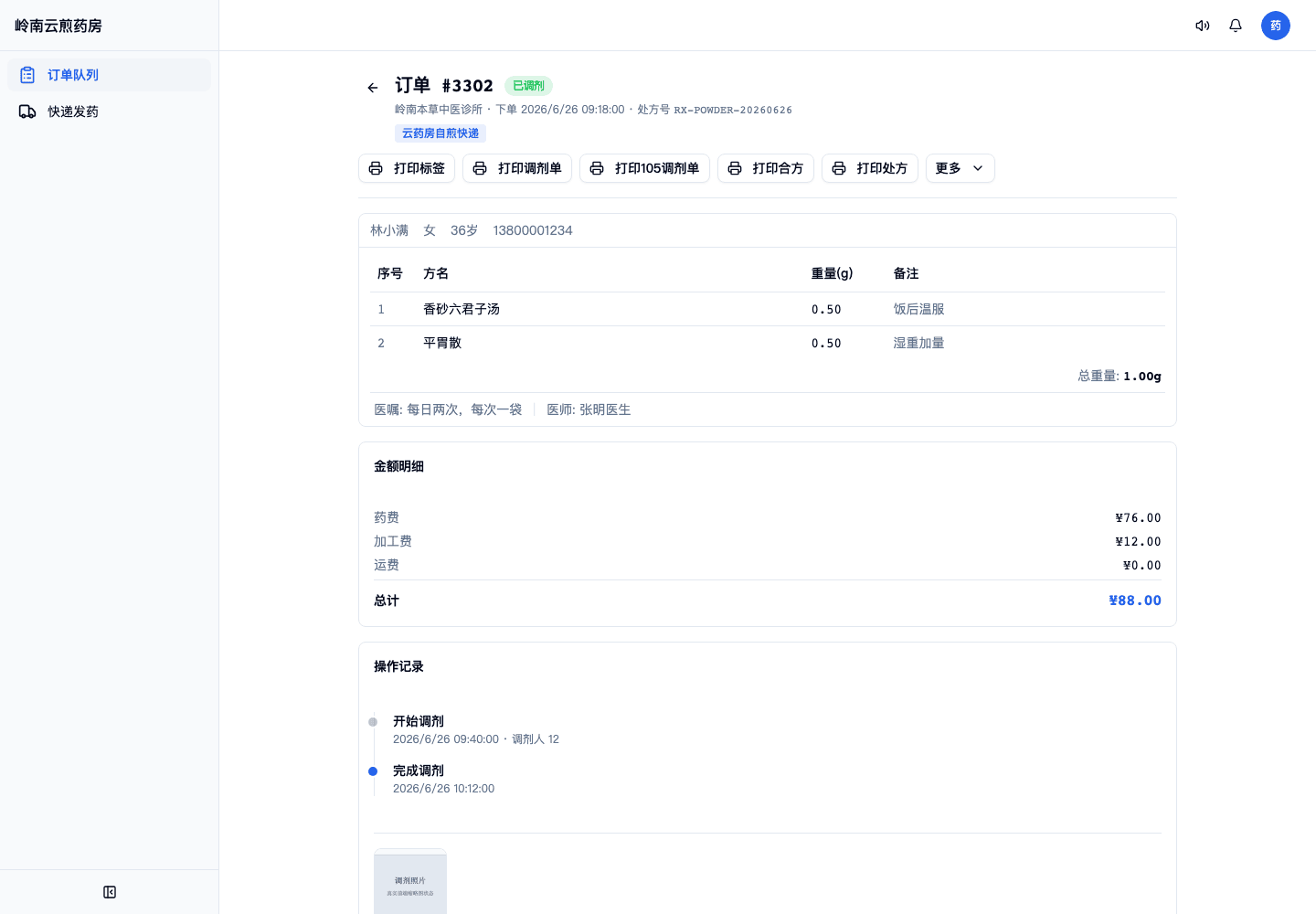This screenshot has height=914, width=1316.
Task: Click the 岭南云煎药房 app title
Action: click(x=58, y=26)
